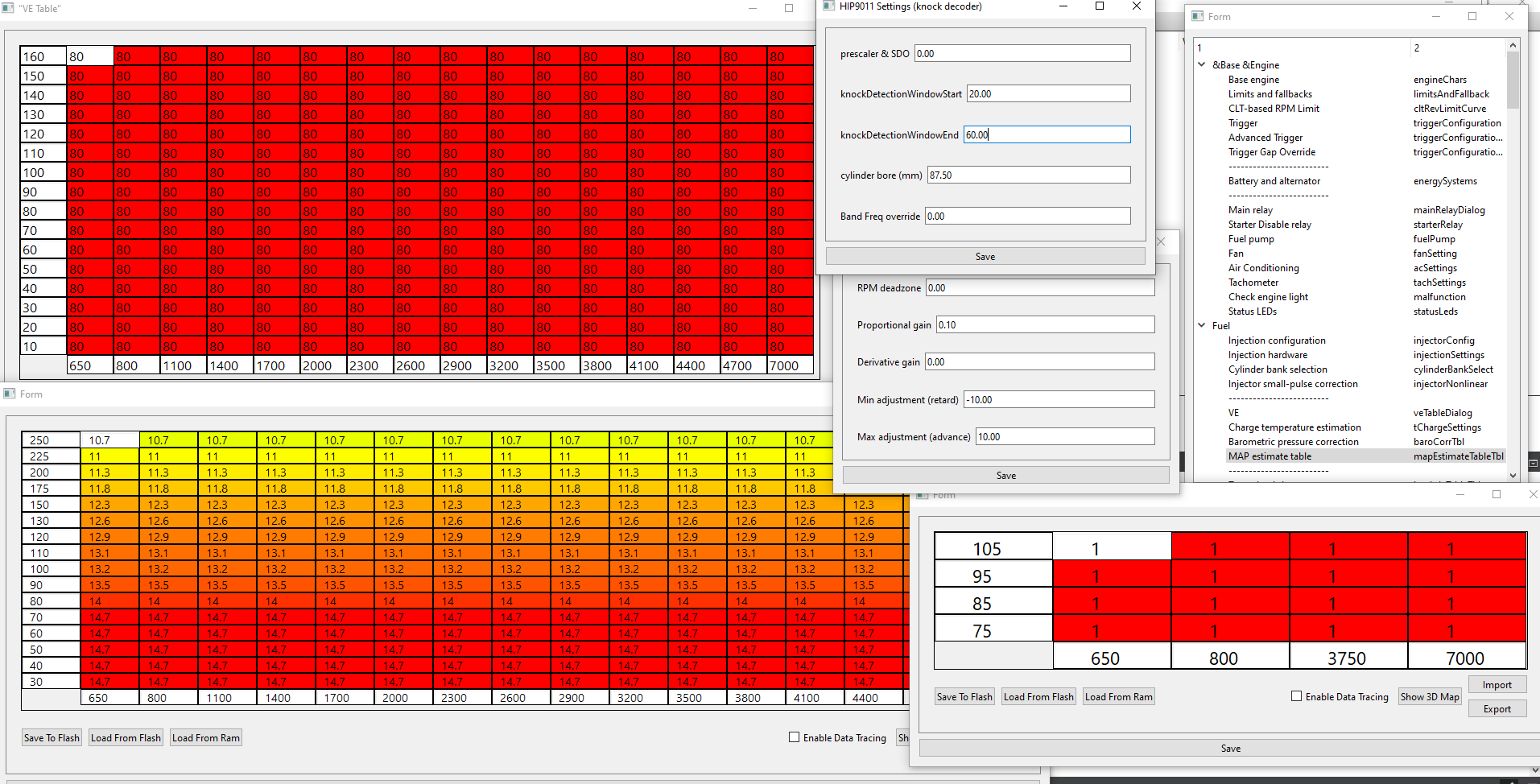This screenshot has height=784, width=1540.
Task: Export the table to file
Action: coord(1497,709)
